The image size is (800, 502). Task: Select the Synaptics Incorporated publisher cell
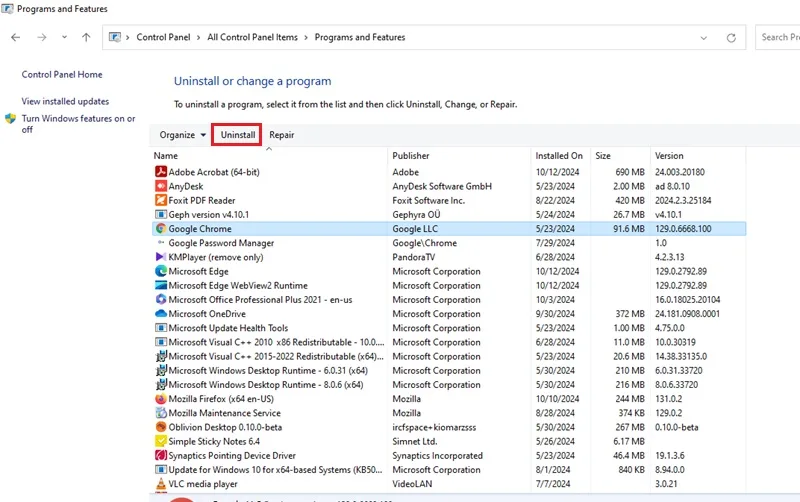pyautogui.click(x=437, y=456)
